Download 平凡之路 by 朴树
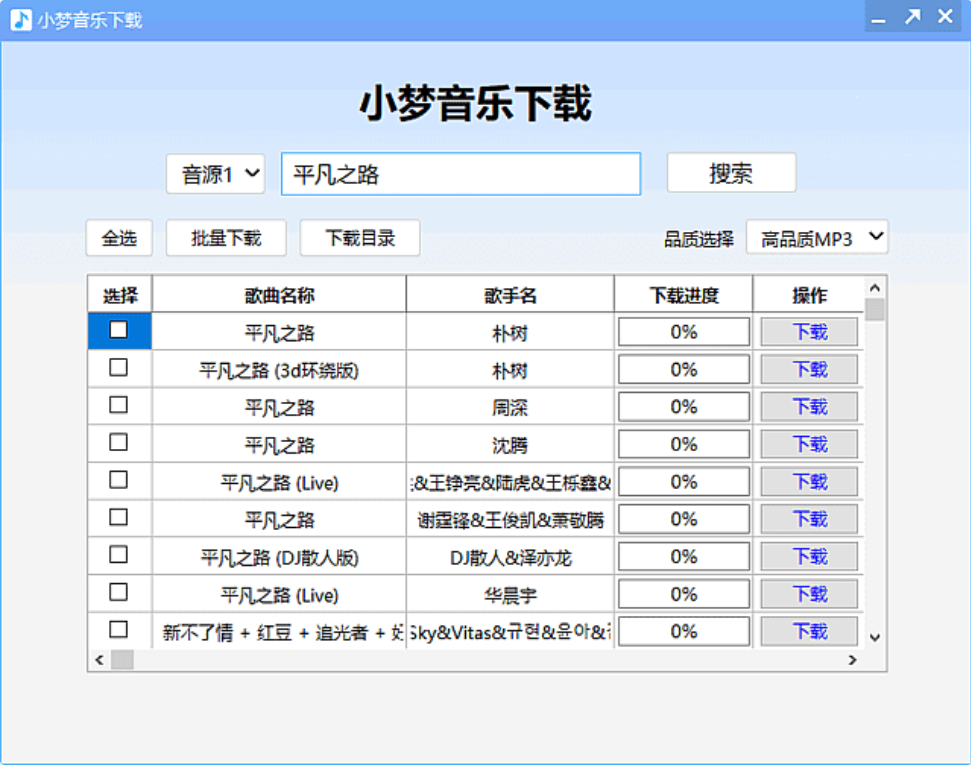Screen dimensions: 971x765 (808, 331)
